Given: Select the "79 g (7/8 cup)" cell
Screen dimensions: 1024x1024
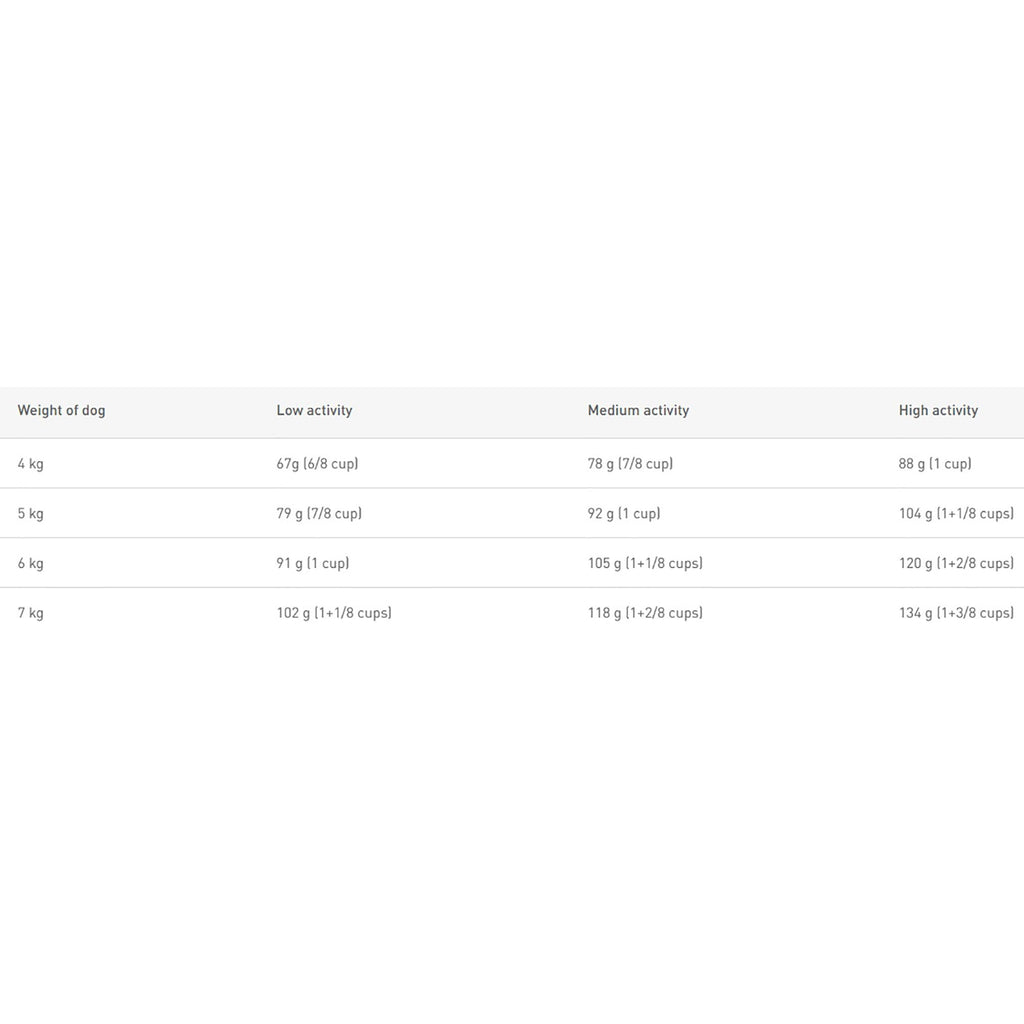Looking at the screenshot, I should coord(319,514).
